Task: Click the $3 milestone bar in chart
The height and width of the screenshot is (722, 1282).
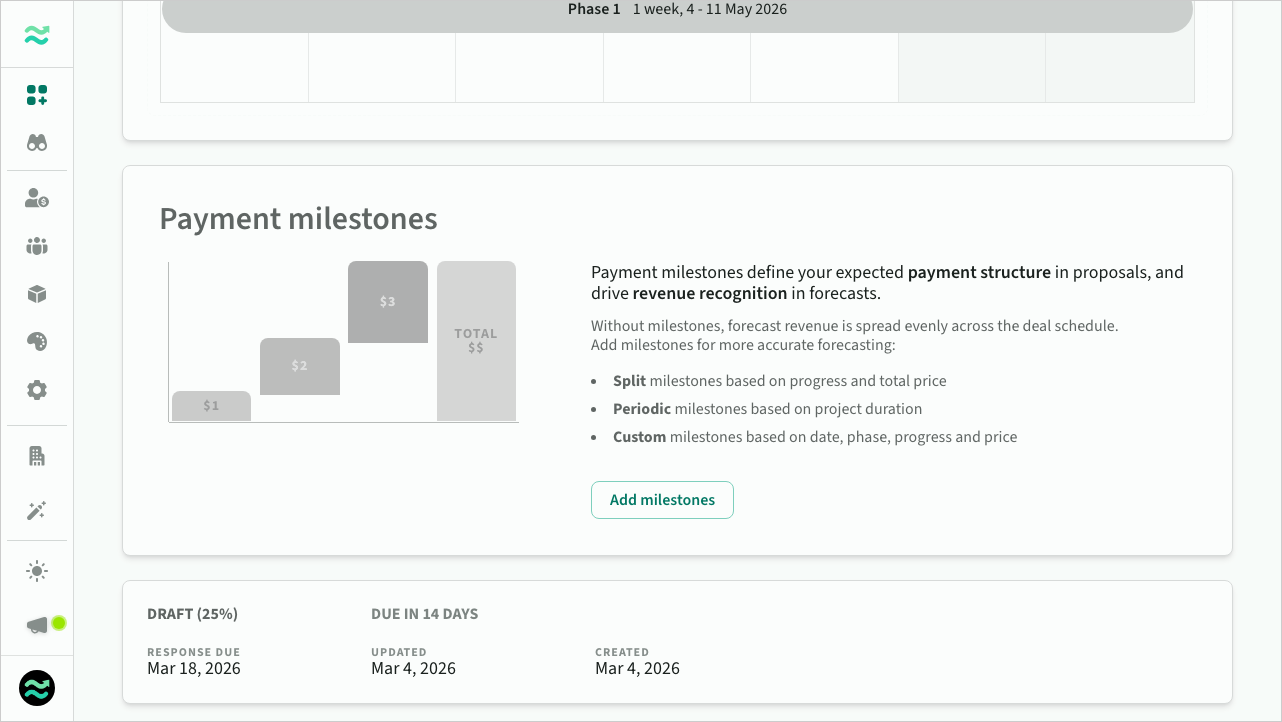Action: [x=388, y=302]
